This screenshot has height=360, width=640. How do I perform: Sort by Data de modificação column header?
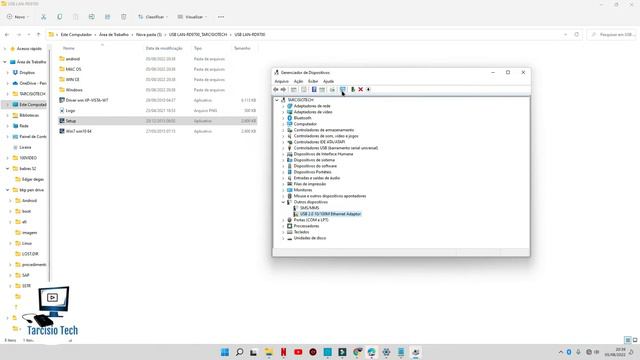click(164, 48)
